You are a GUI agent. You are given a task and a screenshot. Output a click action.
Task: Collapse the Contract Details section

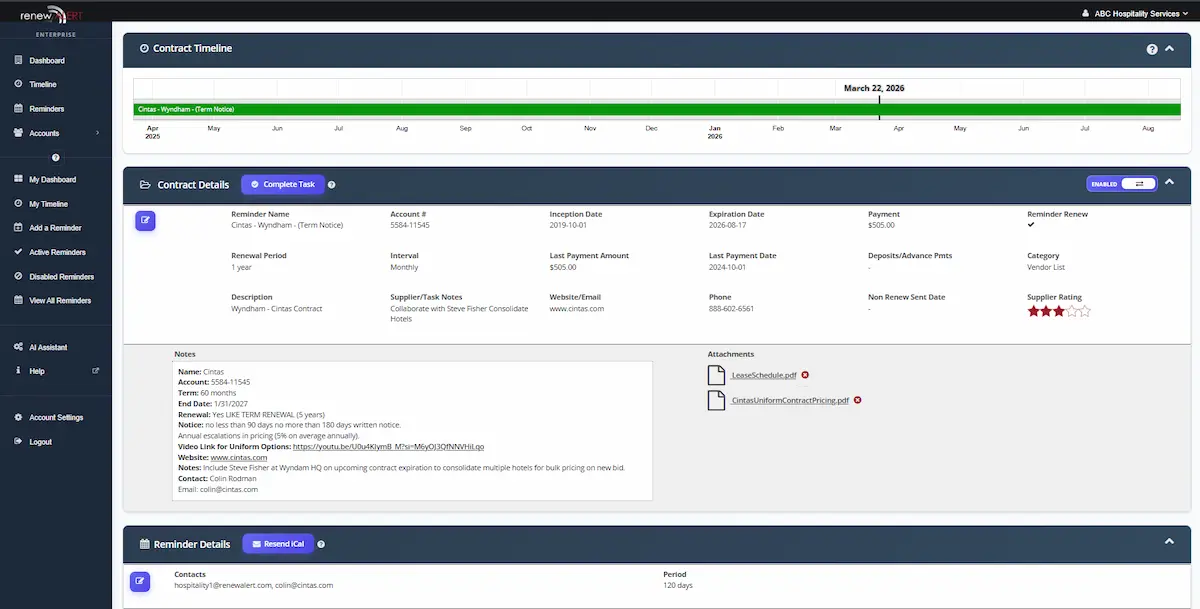click(x=1169, y=182)
